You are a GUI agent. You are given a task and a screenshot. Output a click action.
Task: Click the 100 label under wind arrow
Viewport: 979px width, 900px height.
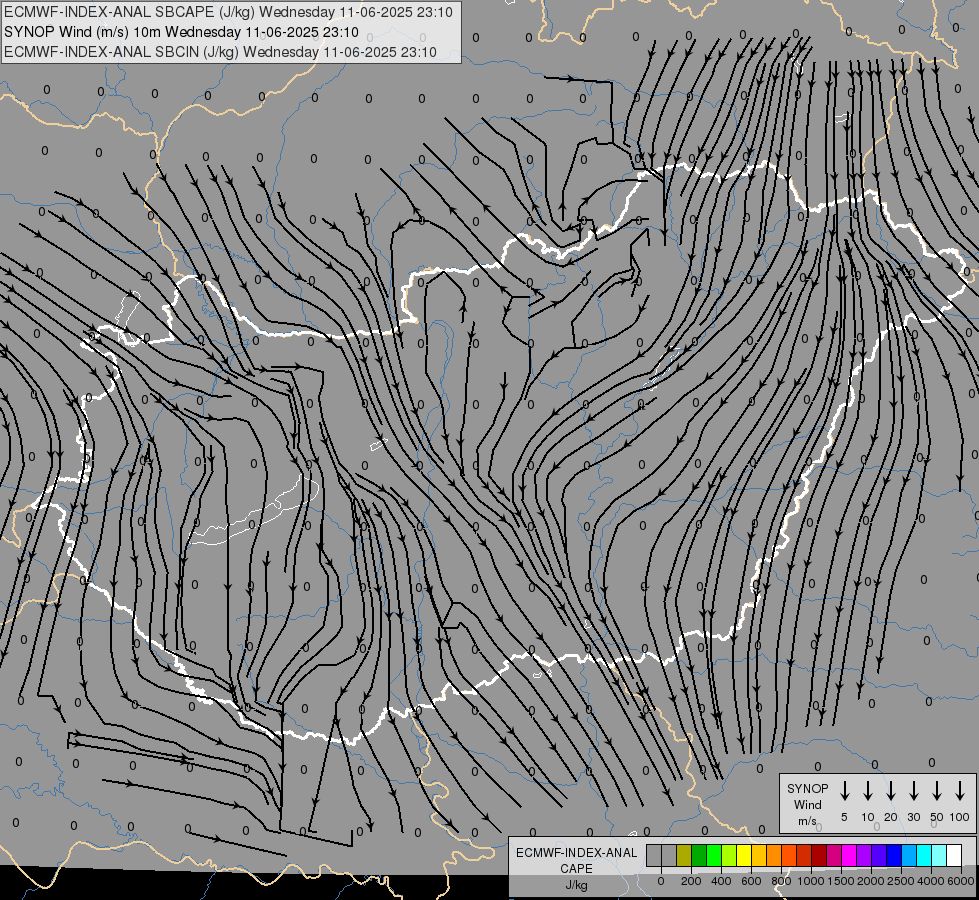(x=960, y=817)
